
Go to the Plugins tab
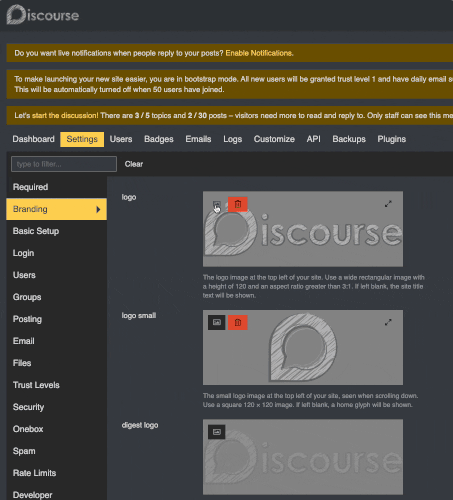391,139
